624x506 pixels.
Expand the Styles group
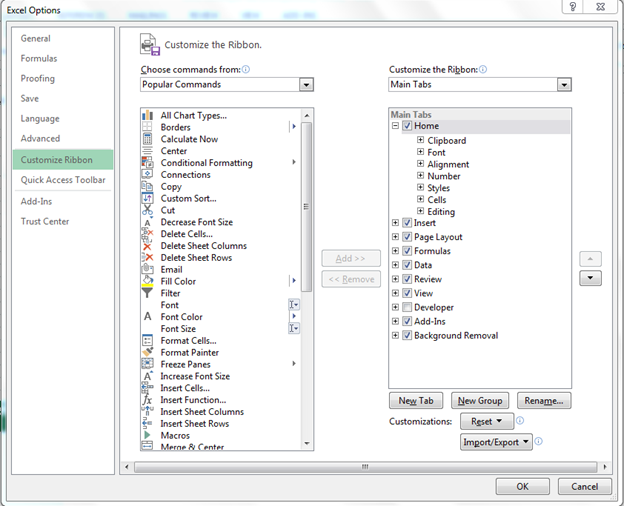420,187
